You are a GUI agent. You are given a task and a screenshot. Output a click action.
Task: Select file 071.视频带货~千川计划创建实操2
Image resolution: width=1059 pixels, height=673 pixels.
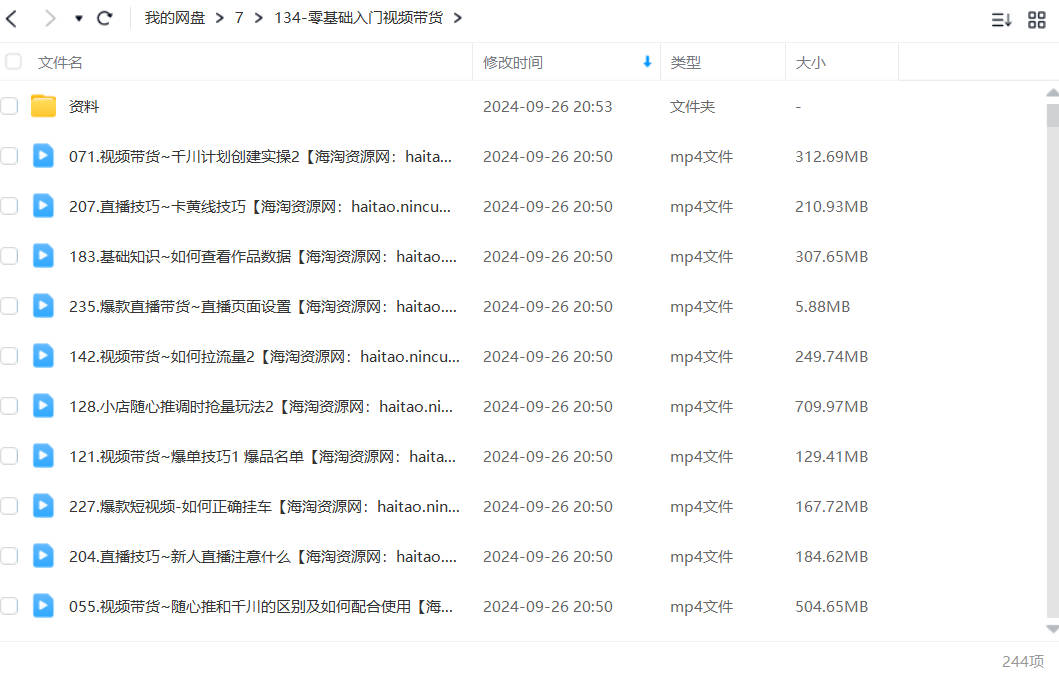[x=261, y=157]
